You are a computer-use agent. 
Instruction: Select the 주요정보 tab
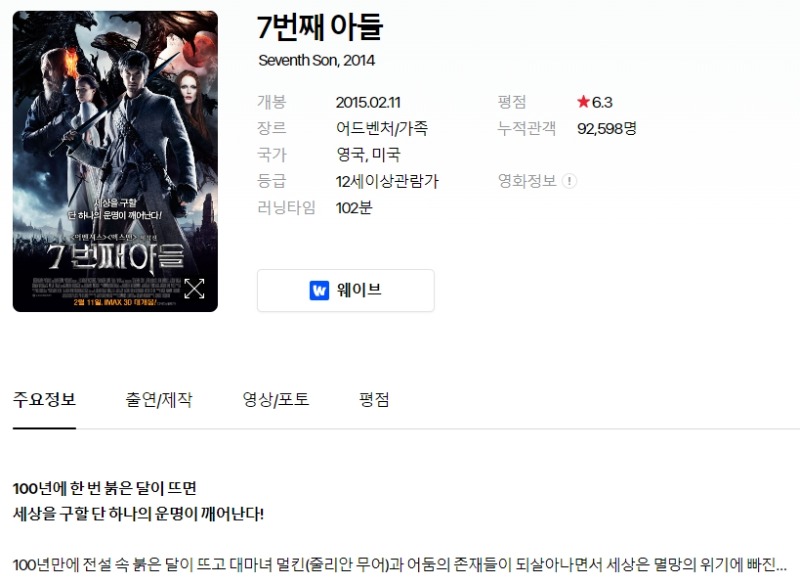pos(44,399)
